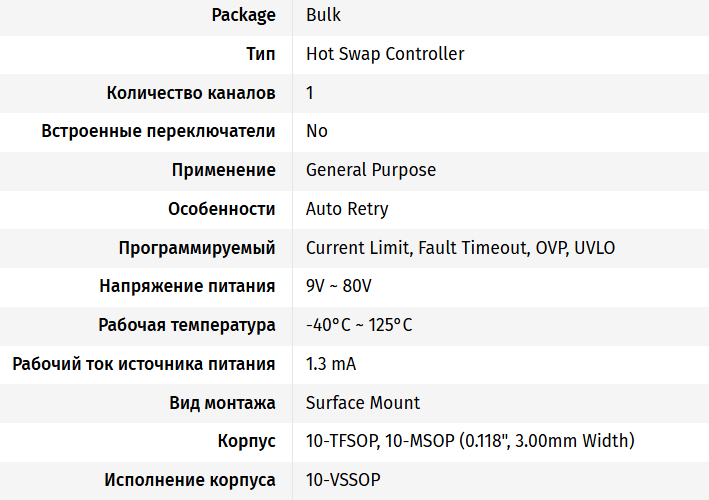Screen dimensions: 709x500
Task: Click the "Package" row label
Action: coord(243,15)
